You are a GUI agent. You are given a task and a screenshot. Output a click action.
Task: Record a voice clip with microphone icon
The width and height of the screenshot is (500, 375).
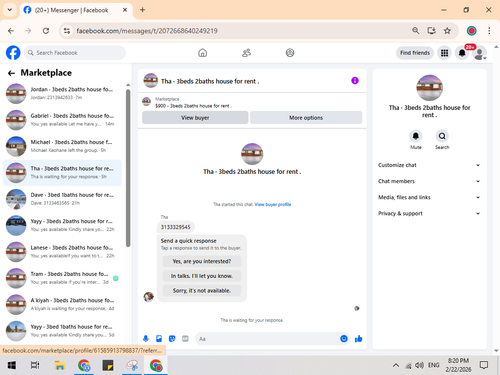146,339
